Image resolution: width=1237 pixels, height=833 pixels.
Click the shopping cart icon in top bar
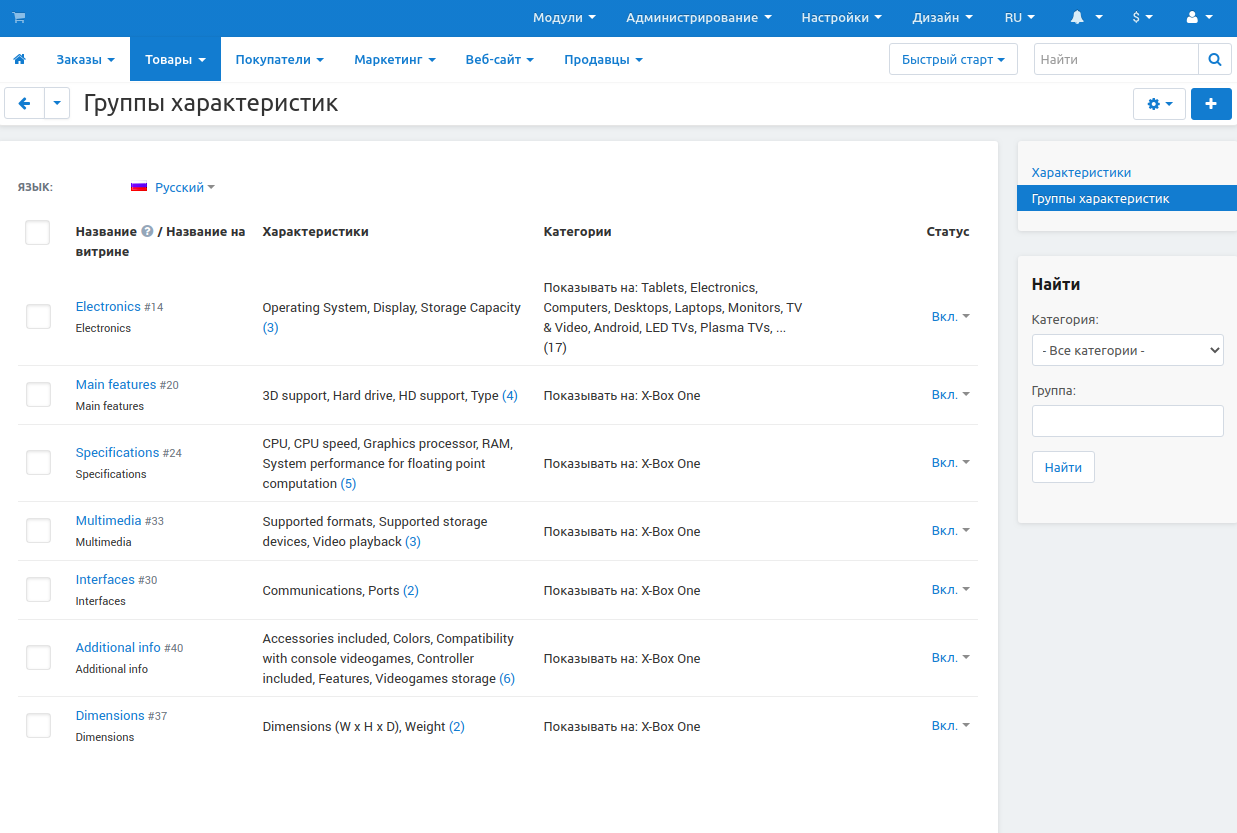[19, 18]
